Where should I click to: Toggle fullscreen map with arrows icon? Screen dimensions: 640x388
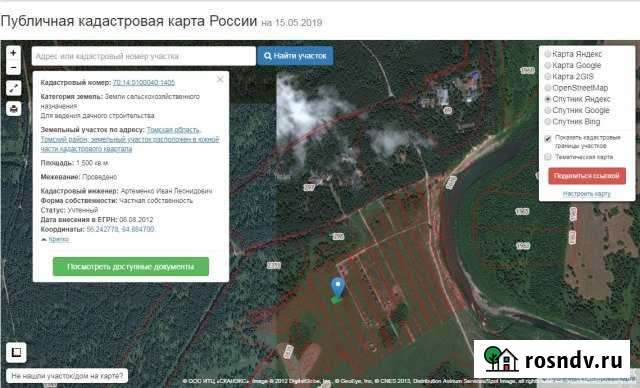pos(13,88)
